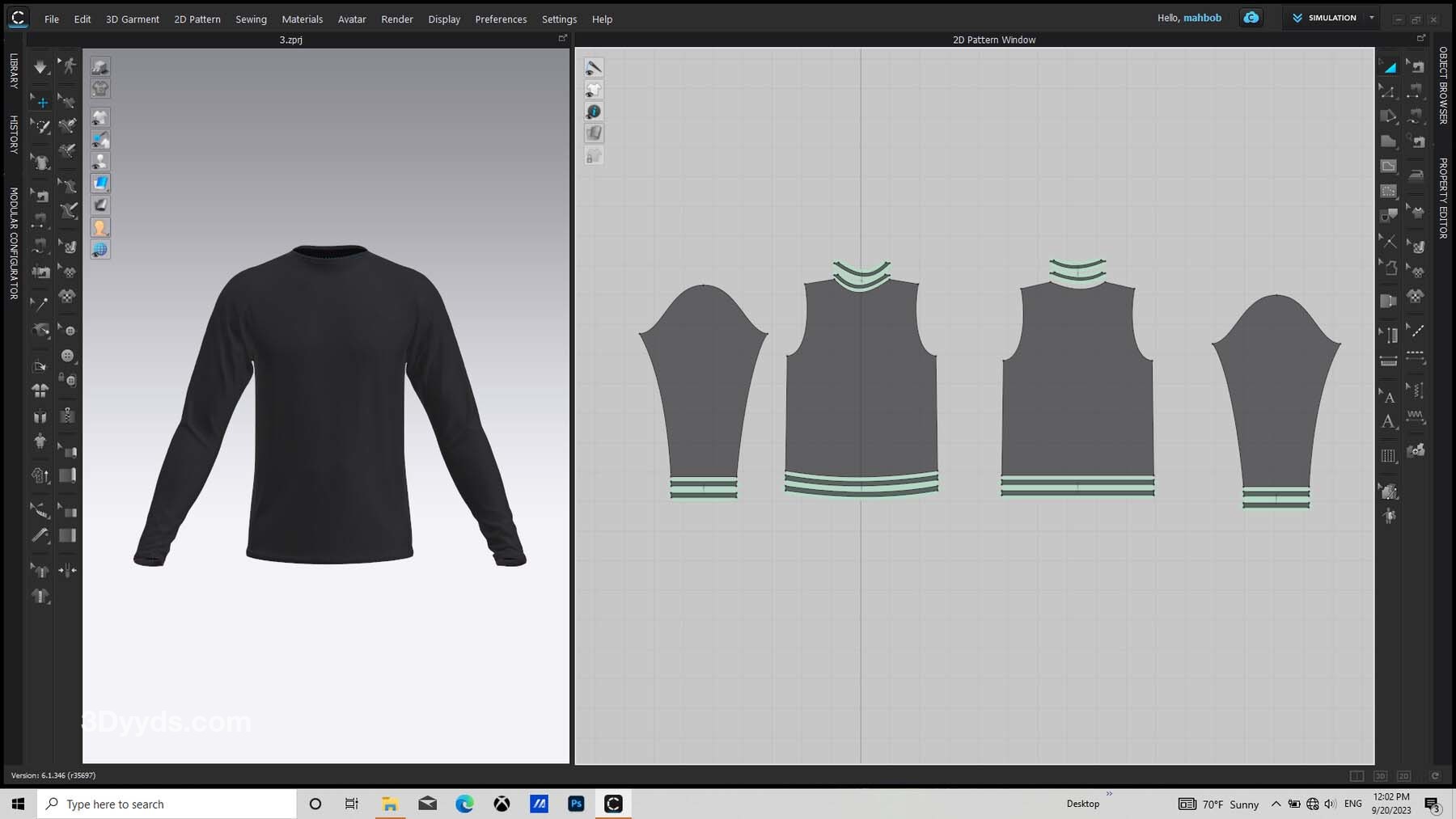
Task: Click the Simulate arrow tool in 3D toolbar
Action: tap(40, 66)
